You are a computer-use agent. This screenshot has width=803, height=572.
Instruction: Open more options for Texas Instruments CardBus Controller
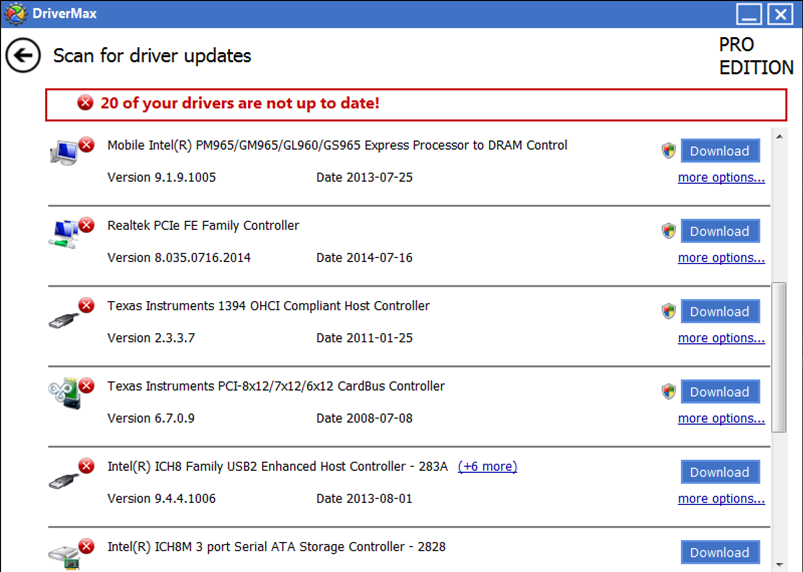pyautogui.click(x=721, y=419)
